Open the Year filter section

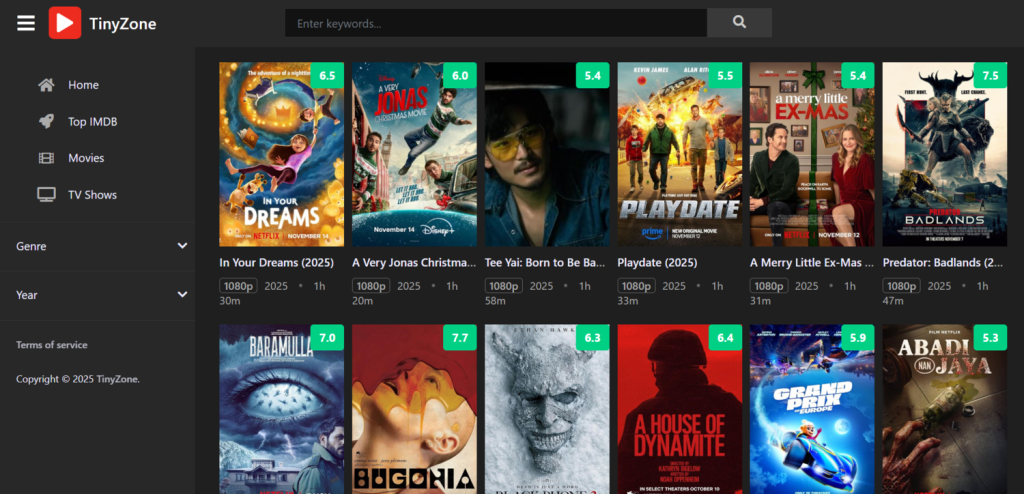pyautogui.click(x=97, y=295)
